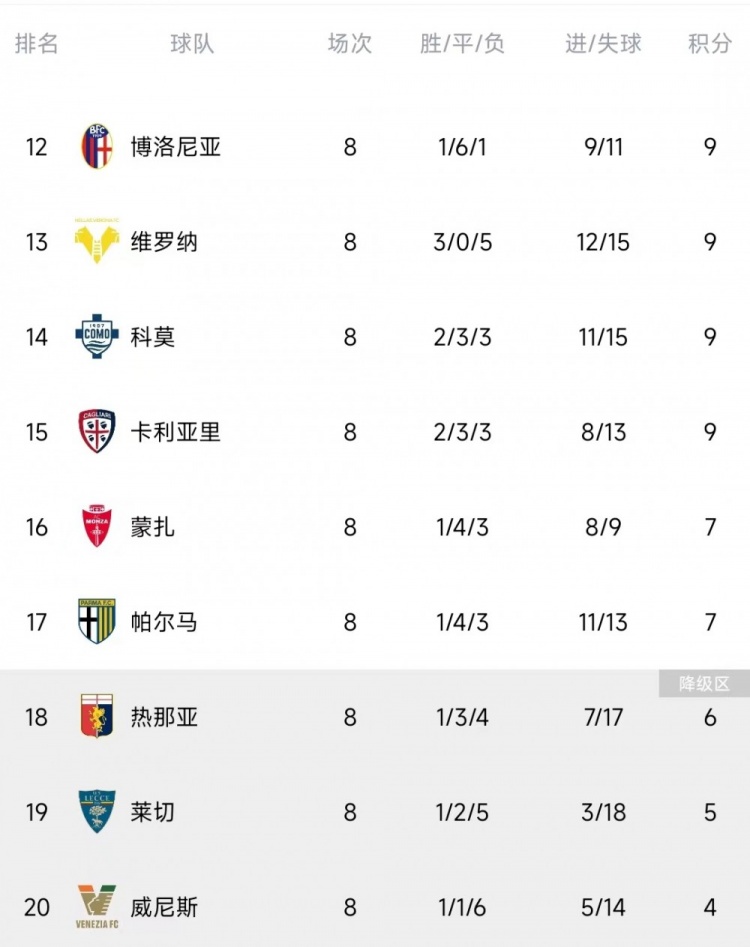The image size is (750, 947).
Task: Sort table by 积分 column header
Action: point(710,44)
